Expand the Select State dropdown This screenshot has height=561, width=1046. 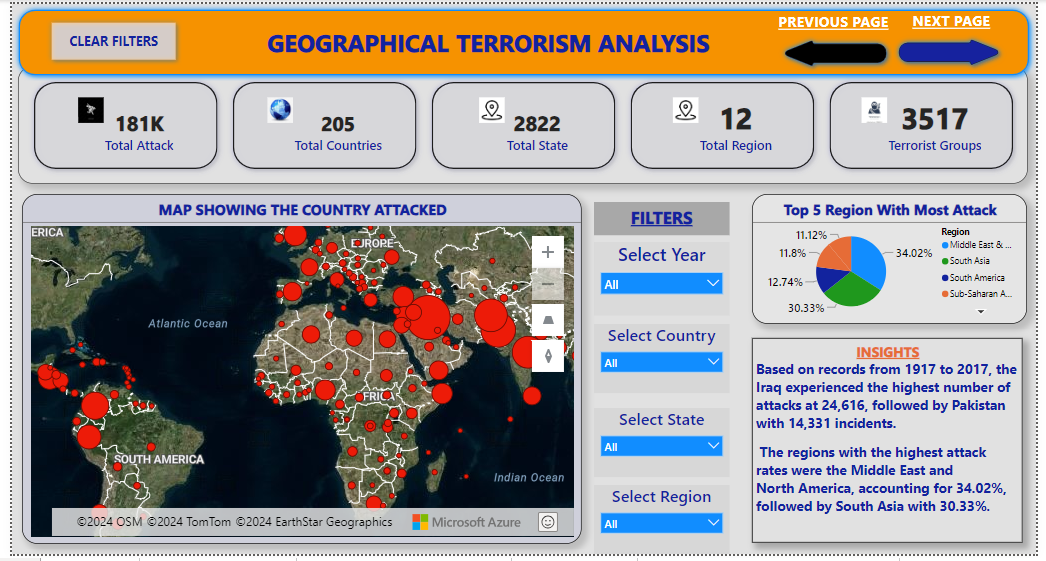click(661, 446)
